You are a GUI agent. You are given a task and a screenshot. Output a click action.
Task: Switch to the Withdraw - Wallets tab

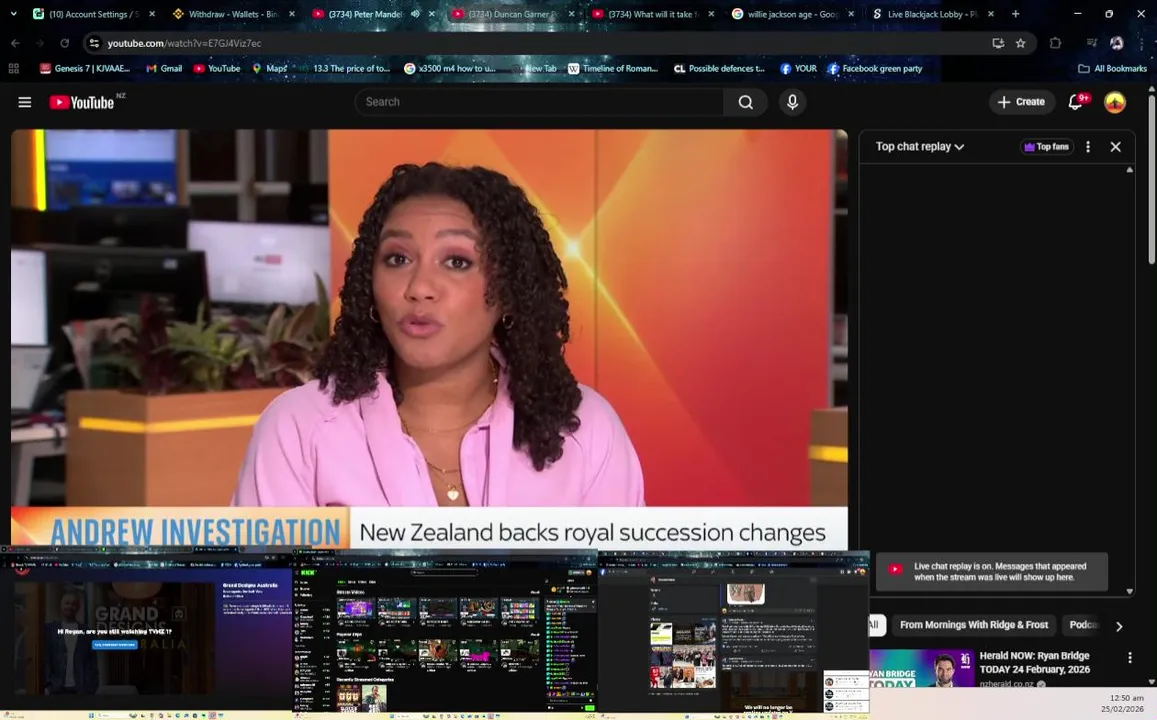click(x=233, y=13)
